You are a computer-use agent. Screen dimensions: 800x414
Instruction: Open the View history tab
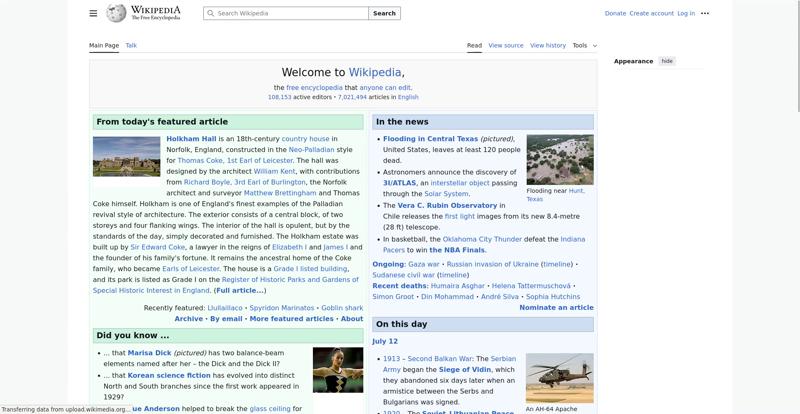[x=547, y=45]
